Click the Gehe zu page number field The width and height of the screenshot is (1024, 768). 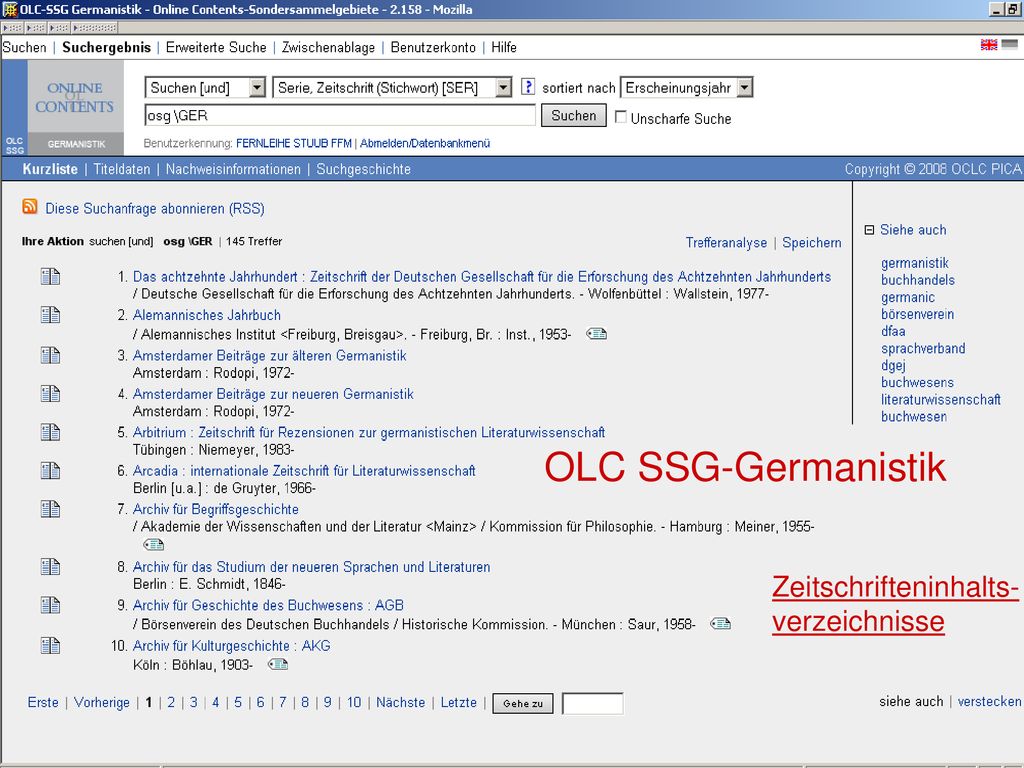coord(592,703)
